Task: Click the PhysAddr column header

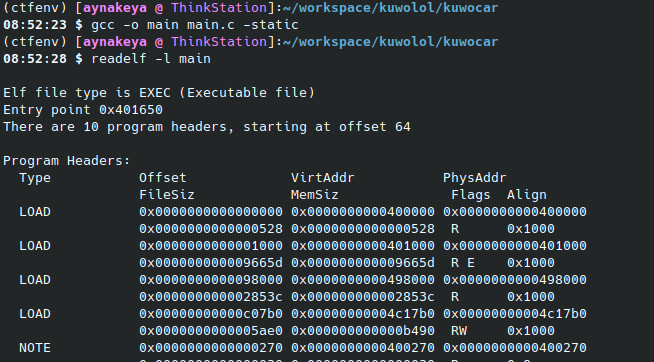Action: [475, 178]
